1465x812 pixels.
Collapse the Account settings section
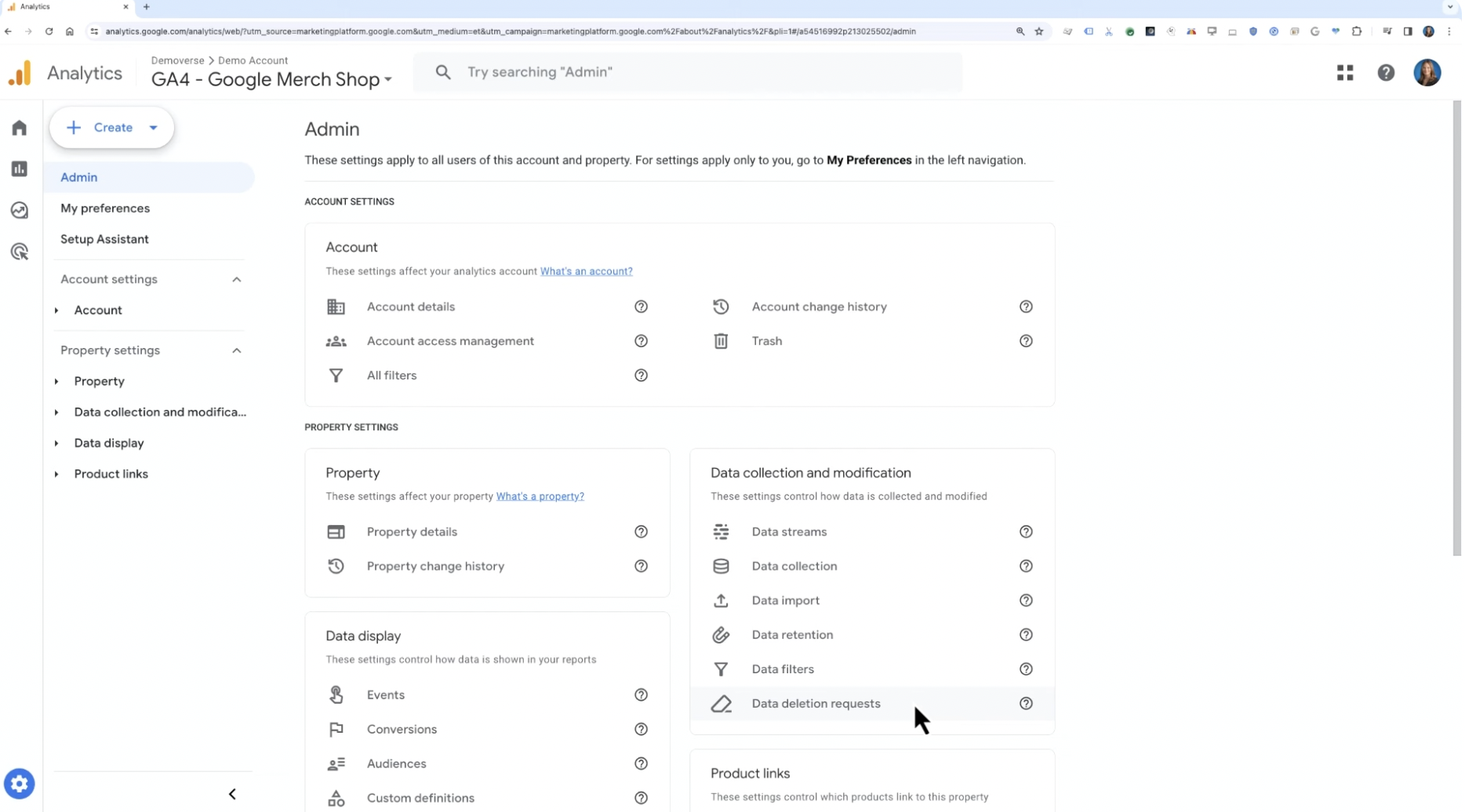pyautogui.click(x=236, y=280)
